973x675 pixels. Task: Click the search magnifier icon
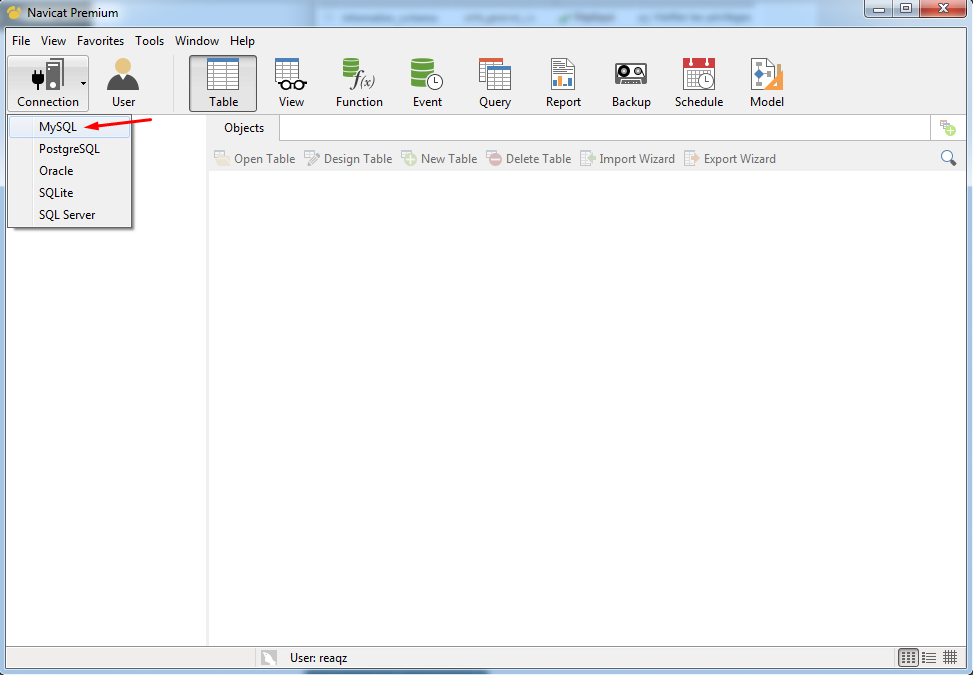948,158
